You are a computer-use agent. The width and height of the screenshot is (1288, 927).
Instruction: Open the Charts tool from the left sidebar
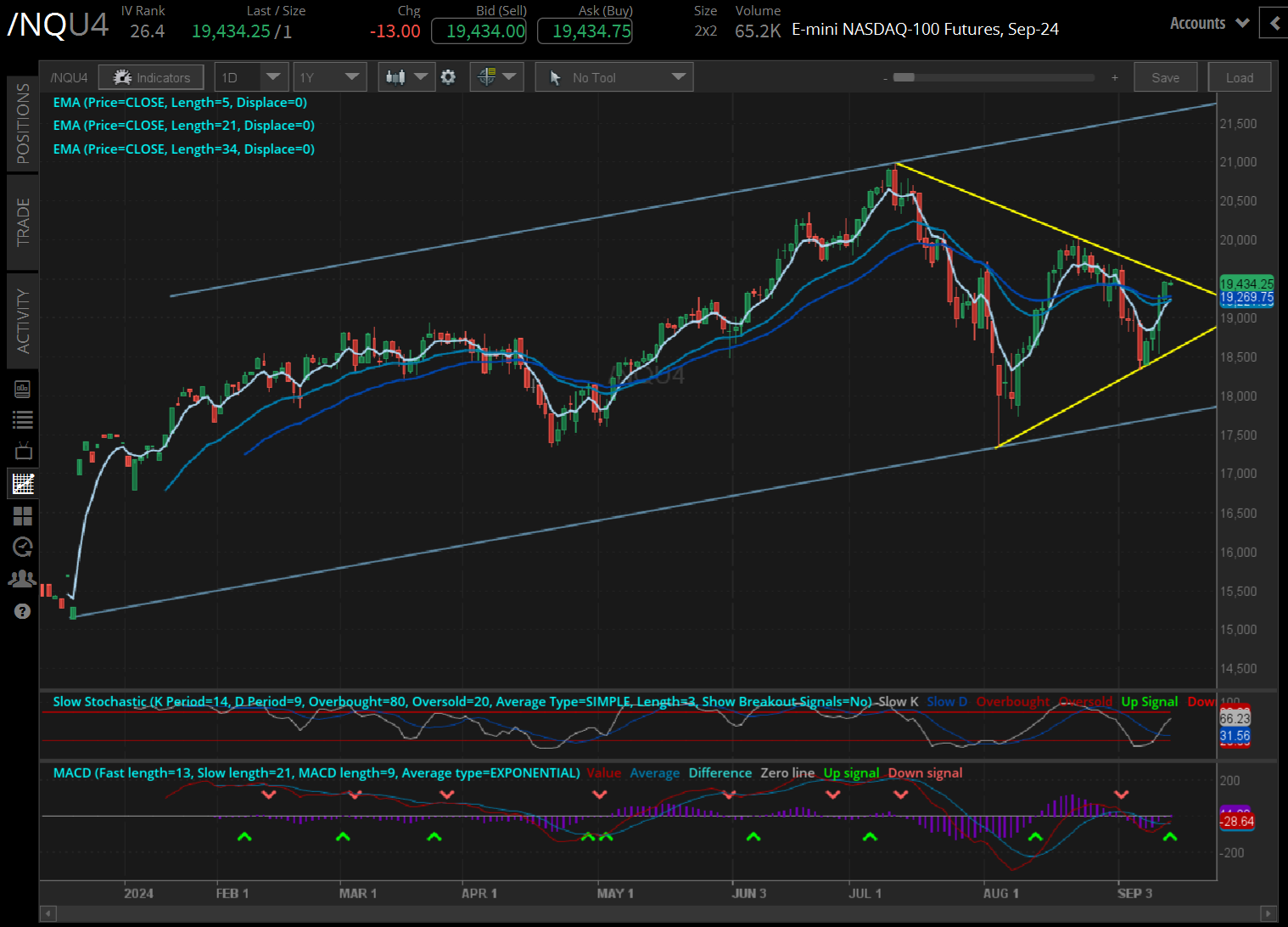click(x=23, y=483)
